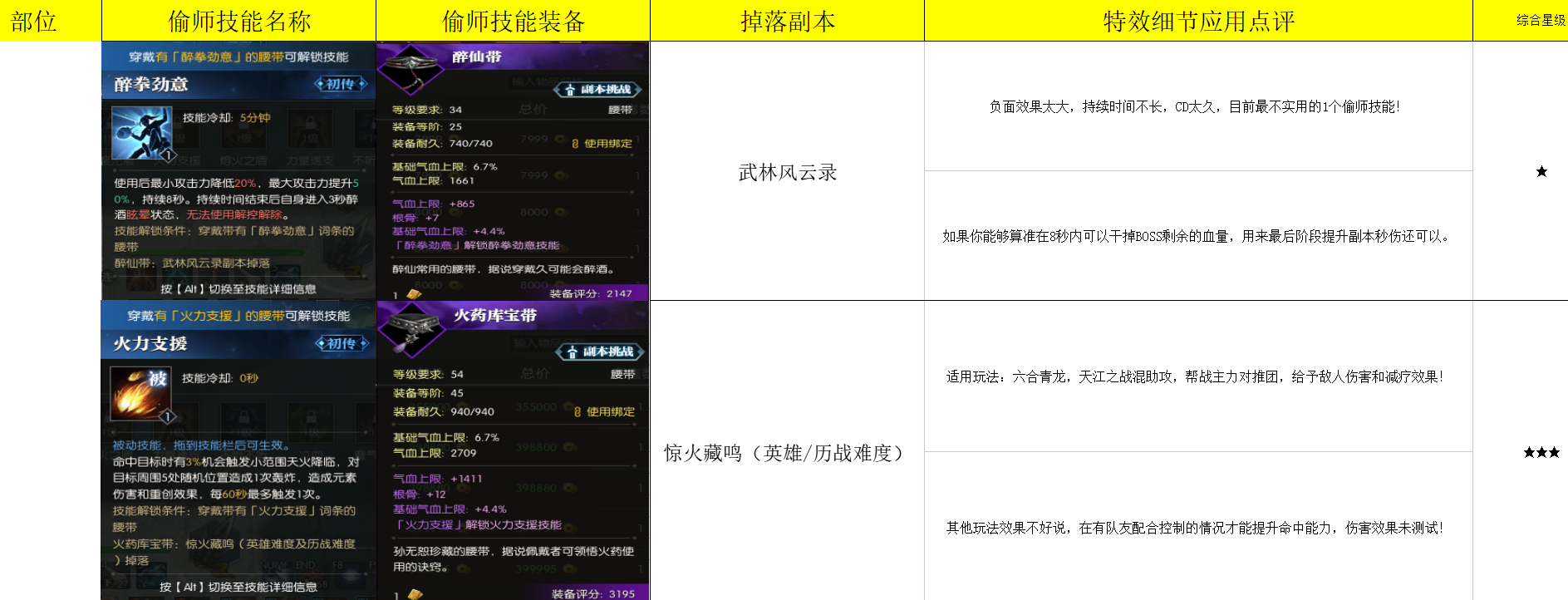Click 装备评分: 3195 text

coord(593,593)
